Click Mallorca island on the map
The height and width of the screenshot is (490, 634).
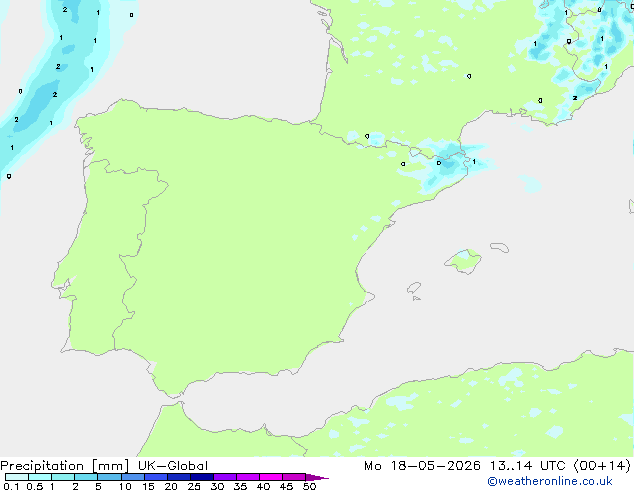463,261
